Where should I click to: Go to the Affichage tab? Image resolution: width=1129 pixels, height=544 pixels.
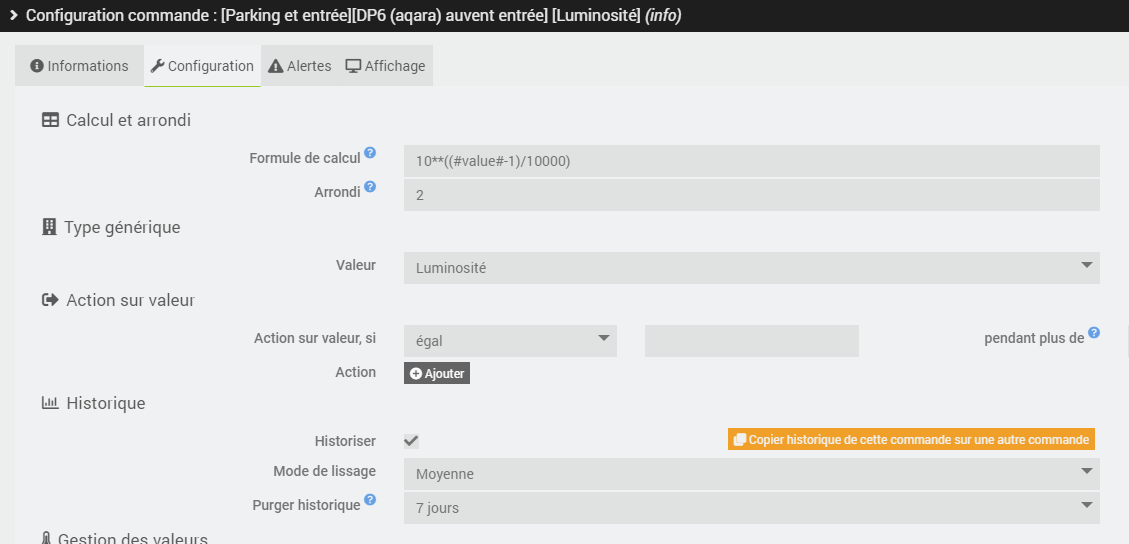click(x=386, y=66)
